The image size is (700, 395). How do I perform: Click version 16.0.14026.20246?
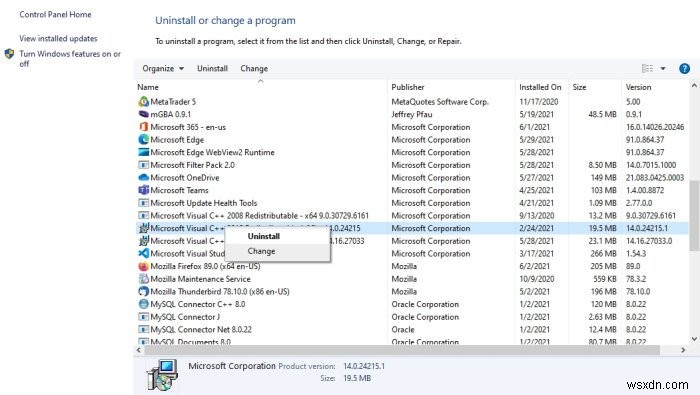pyautogui.click(x=655, y=127)
